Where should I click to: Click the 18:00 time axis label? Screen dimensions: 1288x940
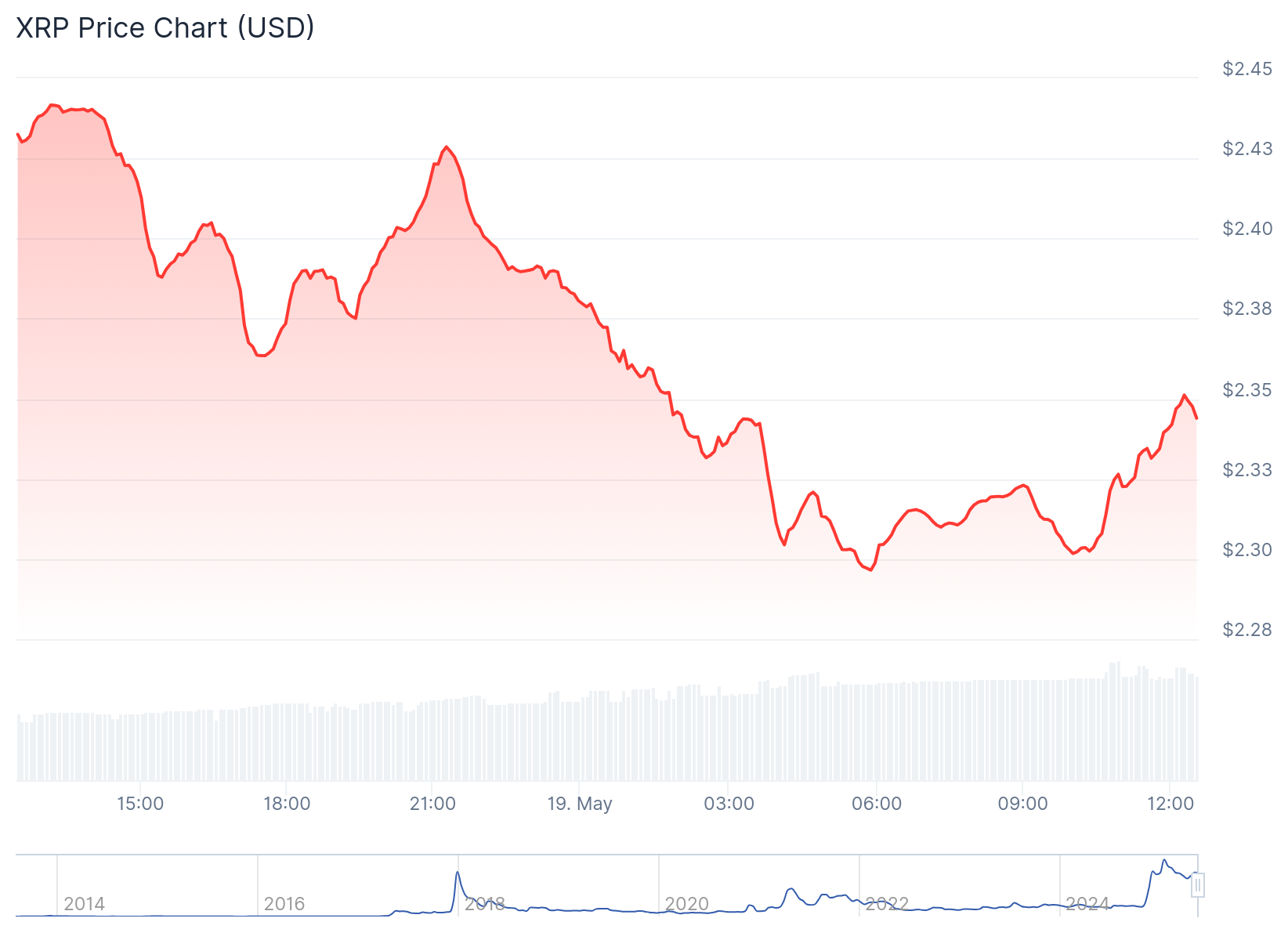tap(287, 804)
